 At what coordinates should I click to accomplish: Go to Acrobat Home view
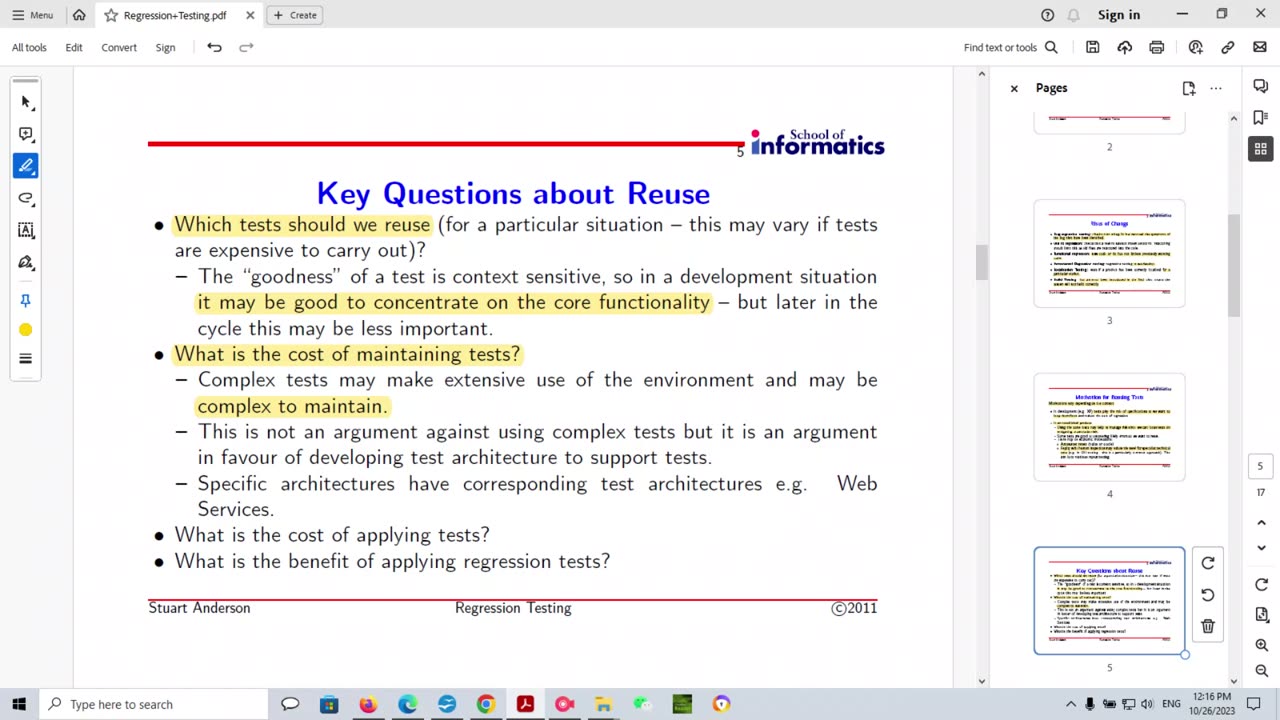click(79, 15)
